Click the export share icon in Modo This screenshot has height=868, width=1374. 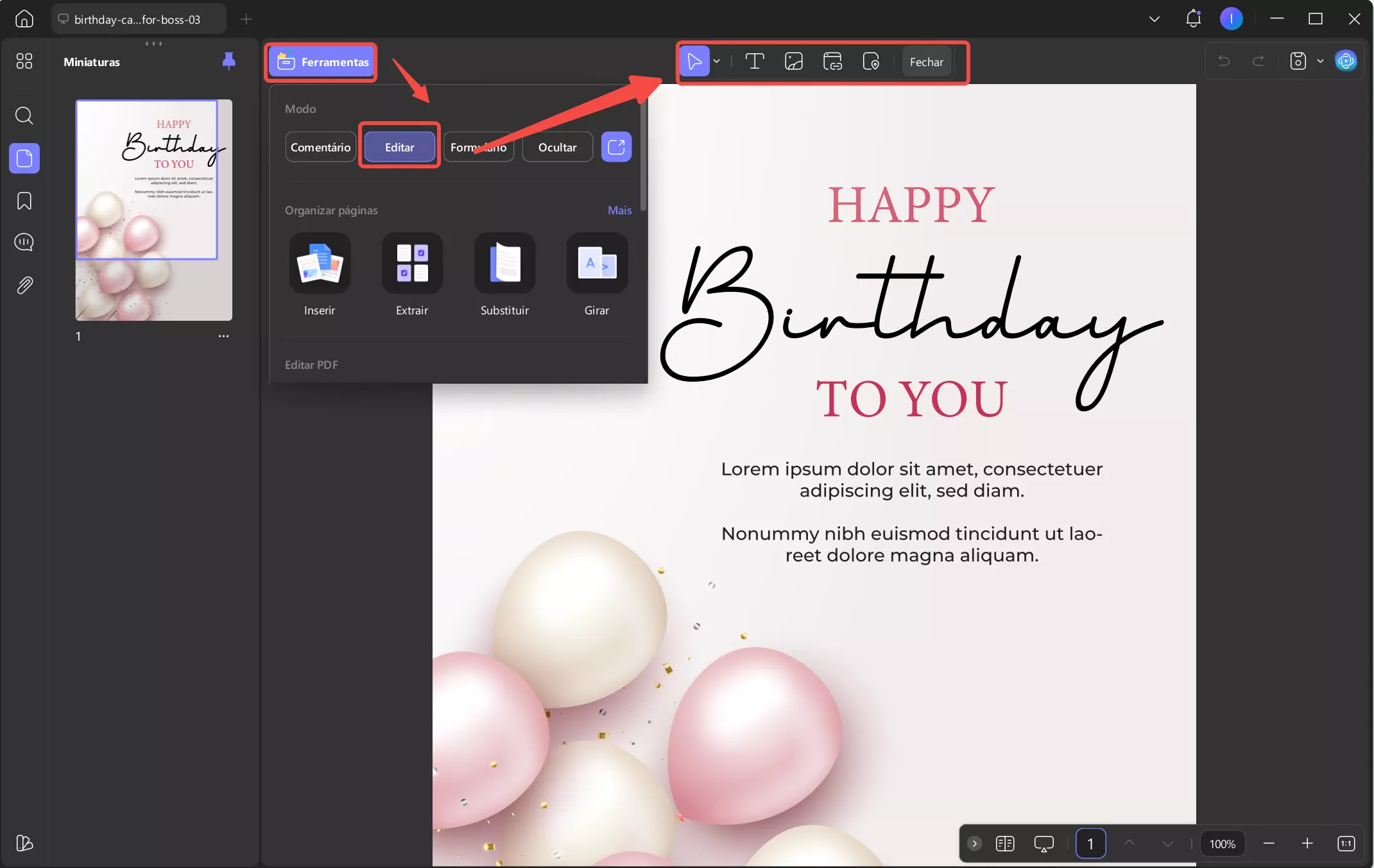tap(616, 147)
